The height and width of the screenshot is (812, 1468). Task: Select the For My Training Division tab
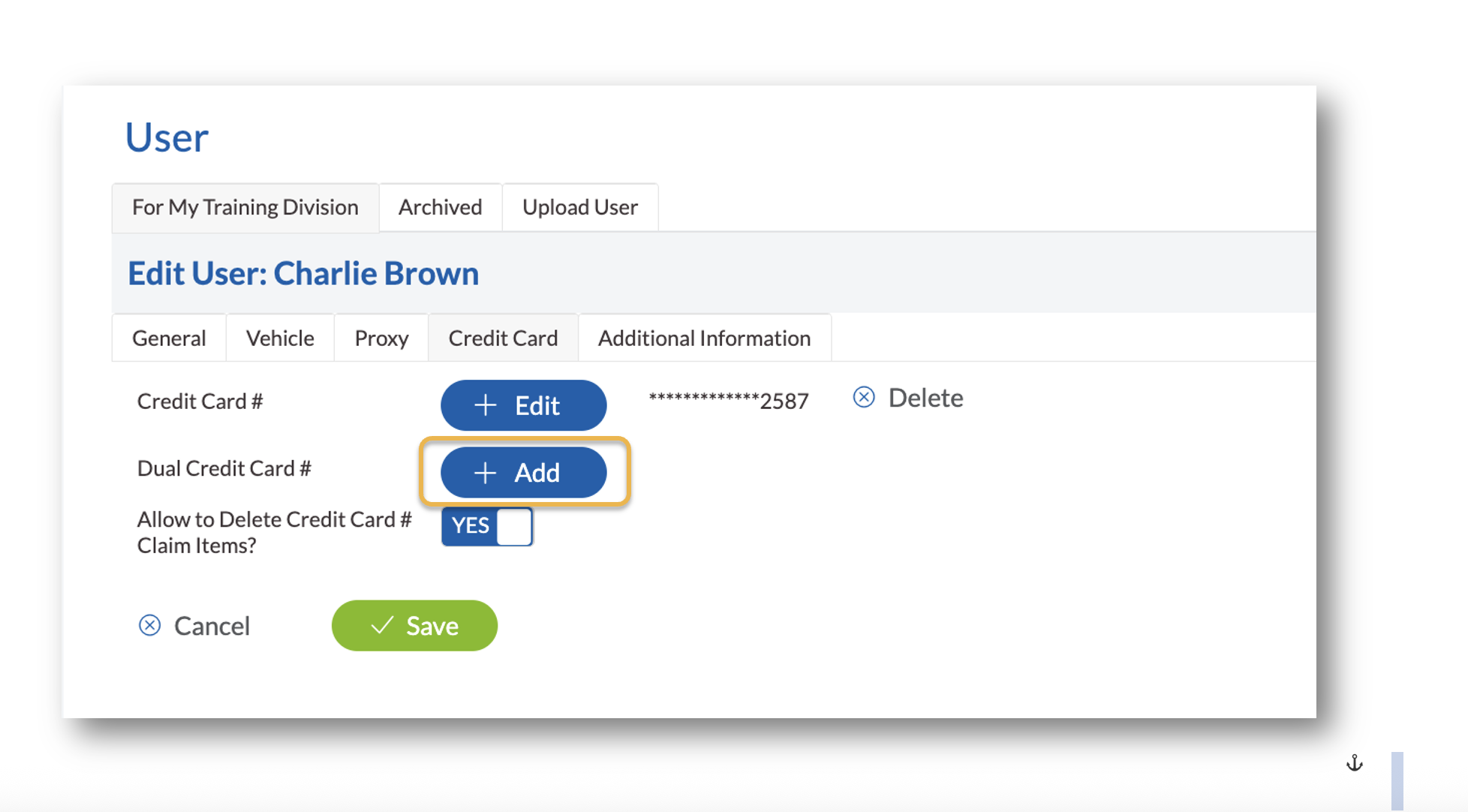click(245, 207)
